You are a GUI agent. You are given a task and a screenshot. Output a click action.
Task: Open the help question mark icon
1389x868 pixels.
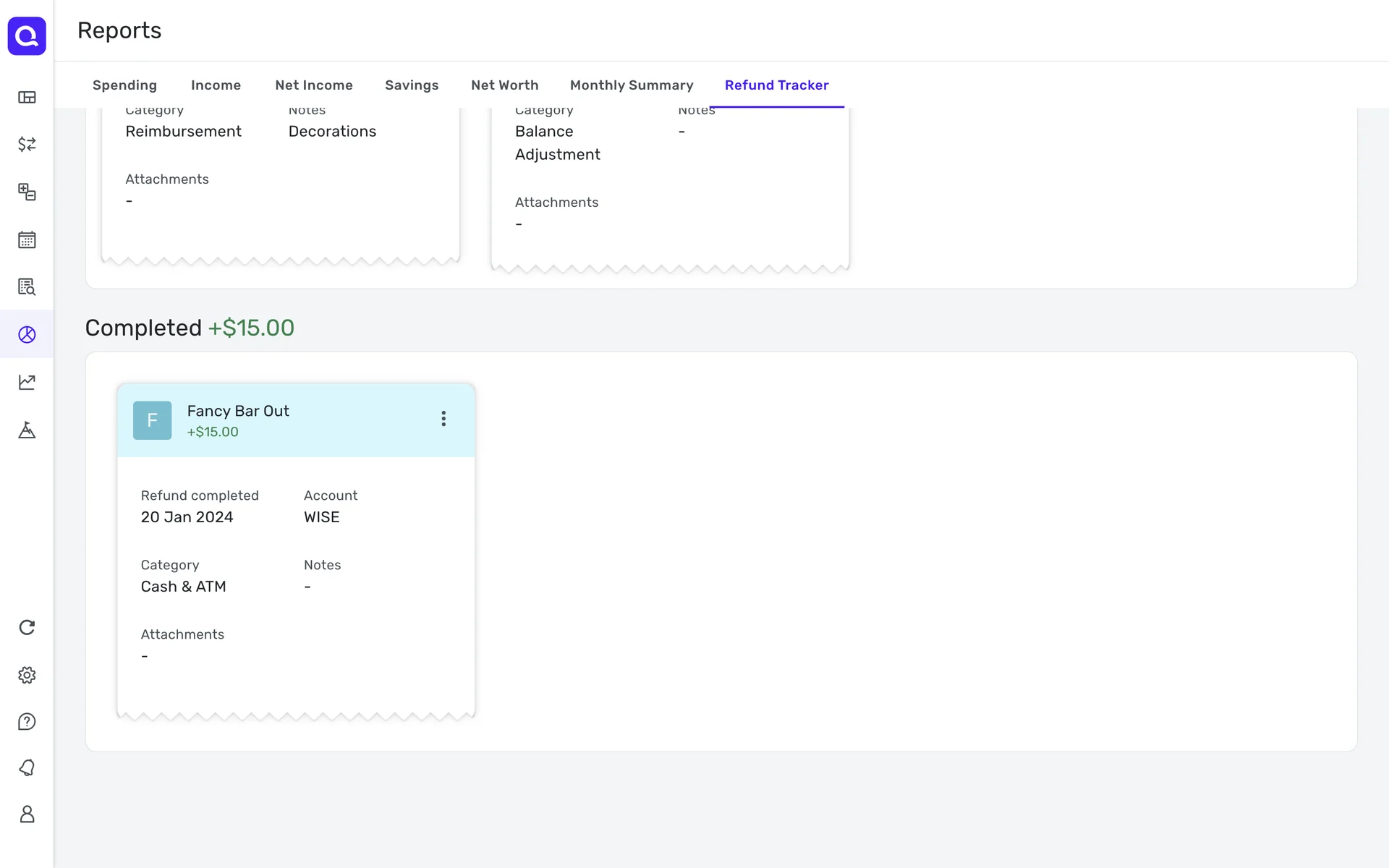(27, 721)
